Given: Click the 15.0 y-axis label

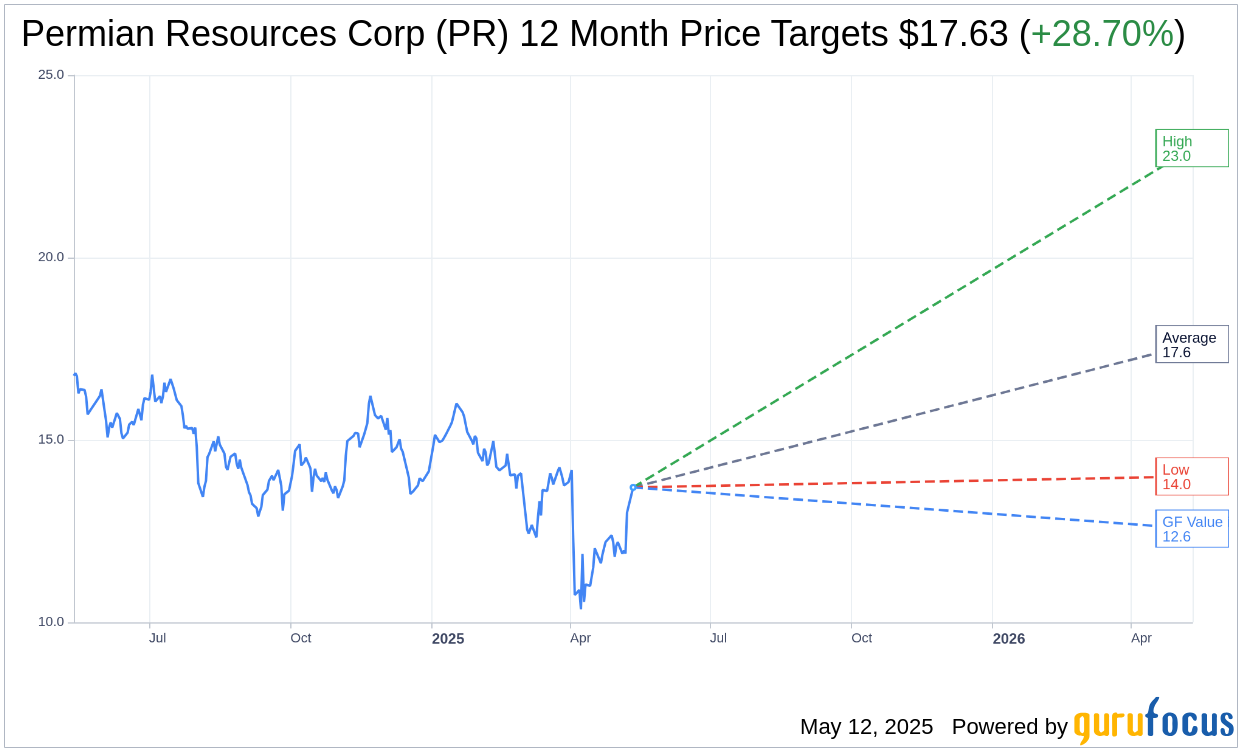Looking at the screenshot, I should point(51,439).
